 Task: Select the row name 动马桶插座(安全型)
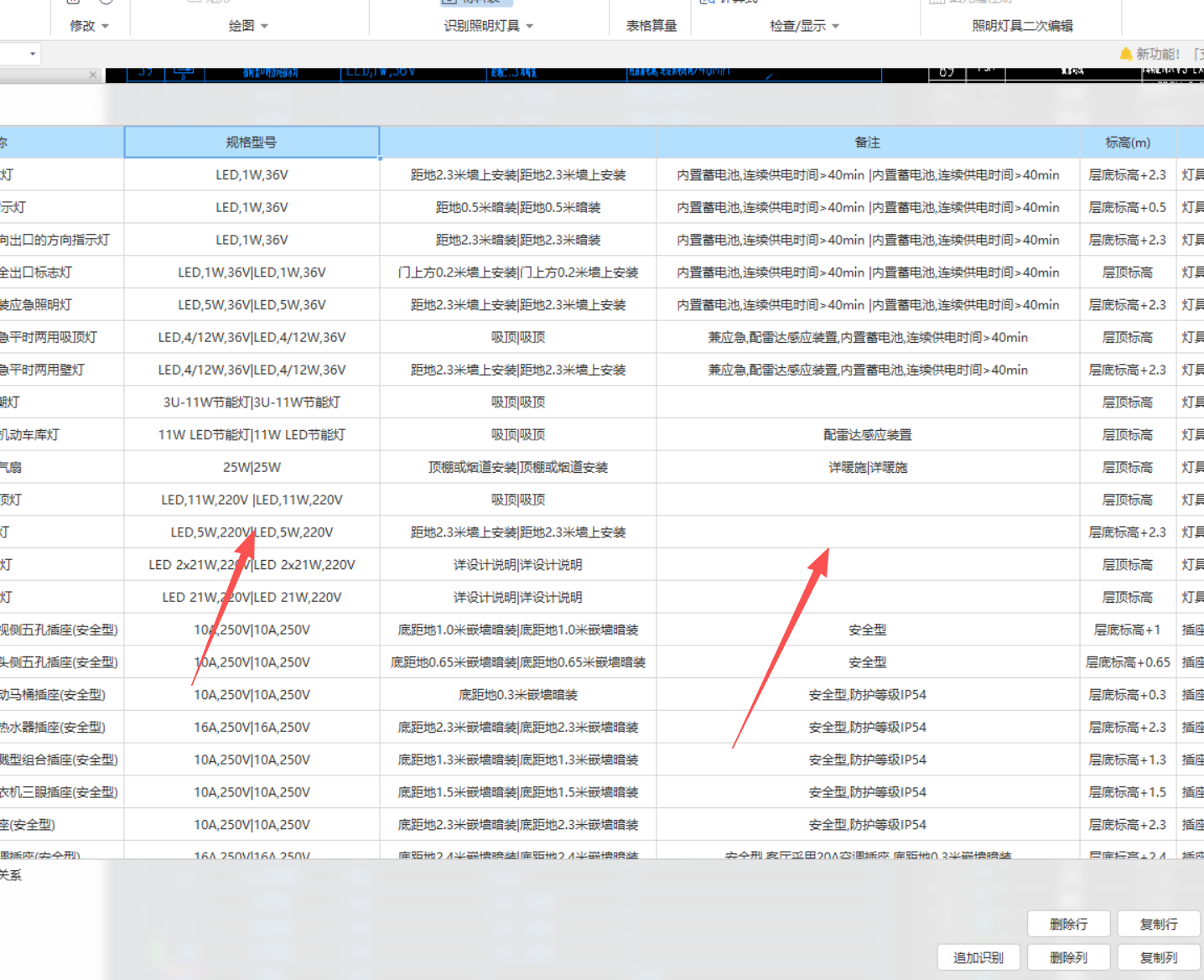61,695
